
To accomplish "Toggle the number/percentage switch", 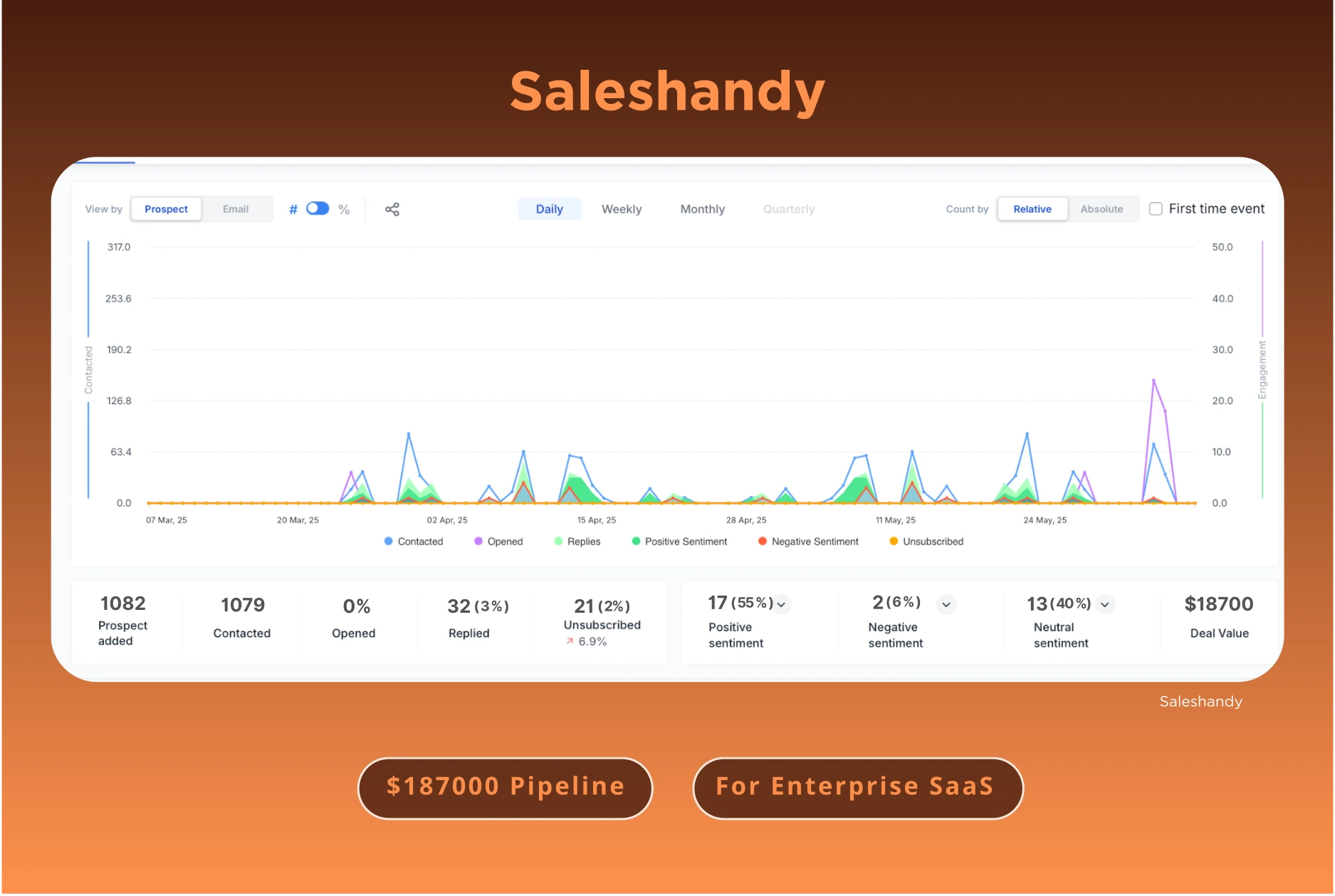I will 318,209.
